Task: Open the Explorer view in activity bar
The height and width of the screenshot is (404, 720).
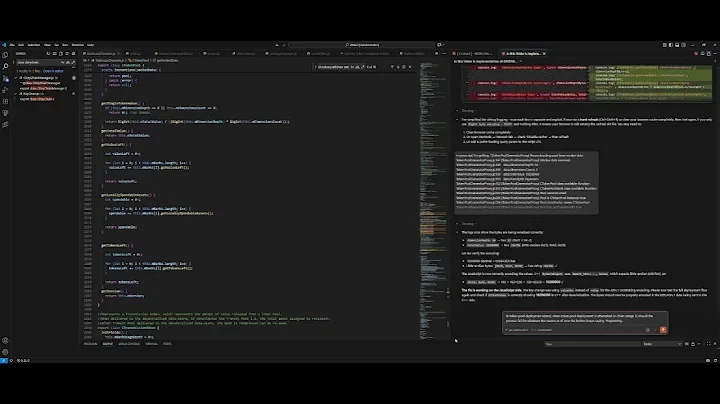Action: [5, 55]
